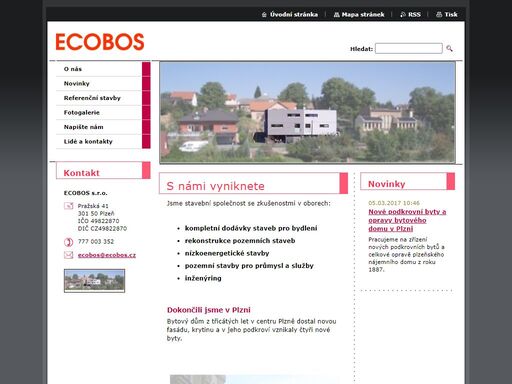The height and width of the screenshot is (384, 512).
Task: Click the Tisk print link
Action: (x=451, y=15)
